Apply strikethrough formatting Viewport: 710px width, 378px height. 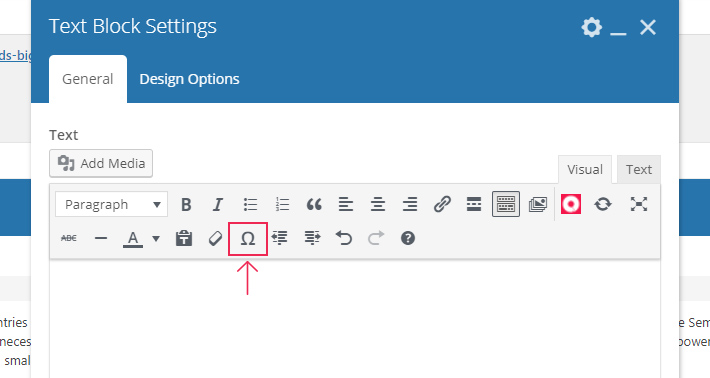[68, 238]
